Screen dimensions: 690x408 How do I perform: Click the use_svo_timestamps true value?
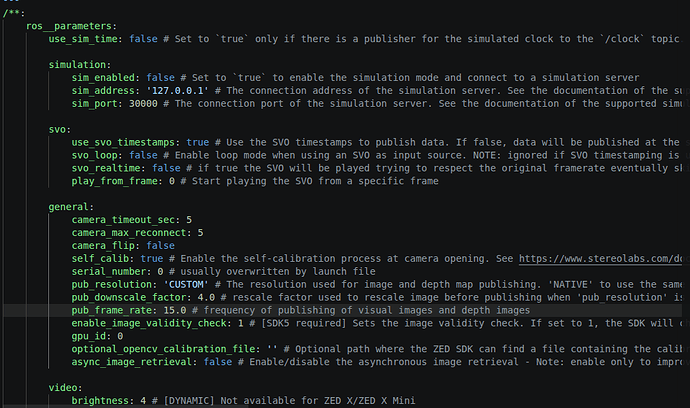click(x=198, y=142)
